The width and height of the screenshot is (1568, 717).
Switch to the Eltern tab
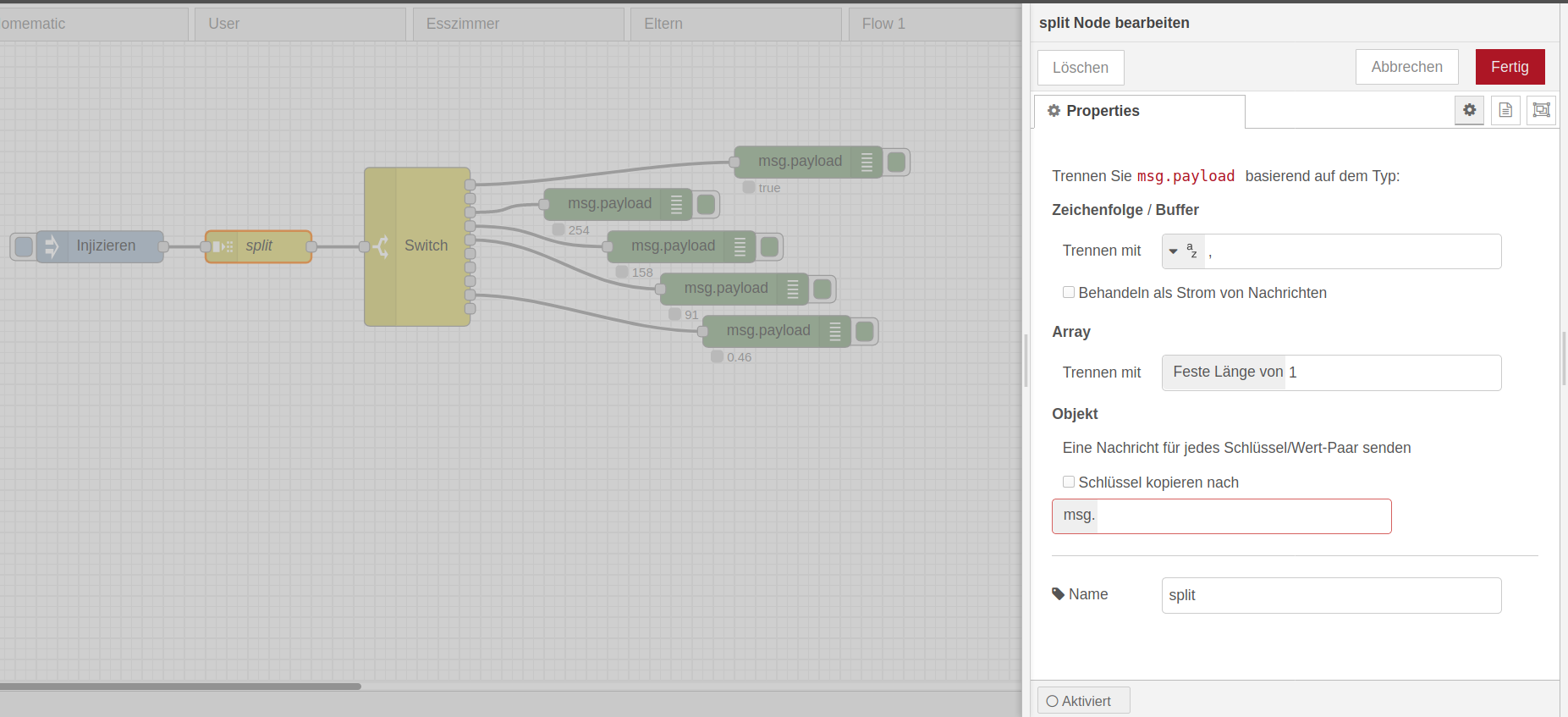tap(735, 24)
